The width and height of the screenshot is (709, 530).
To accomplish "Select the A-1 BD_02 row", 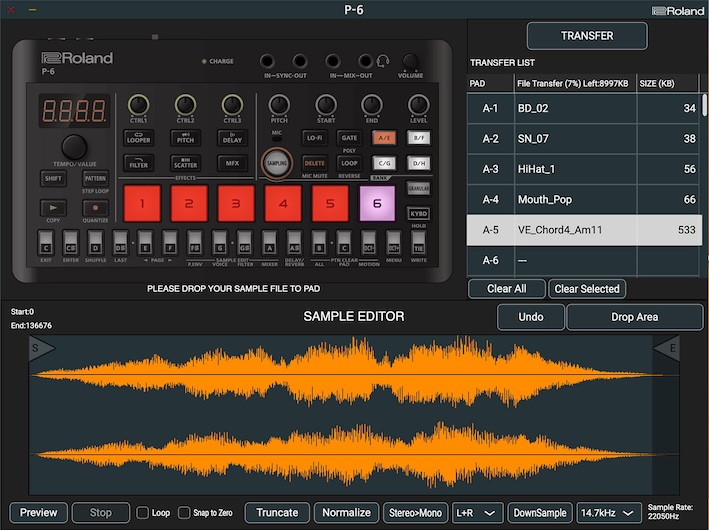I will (584, 109).
